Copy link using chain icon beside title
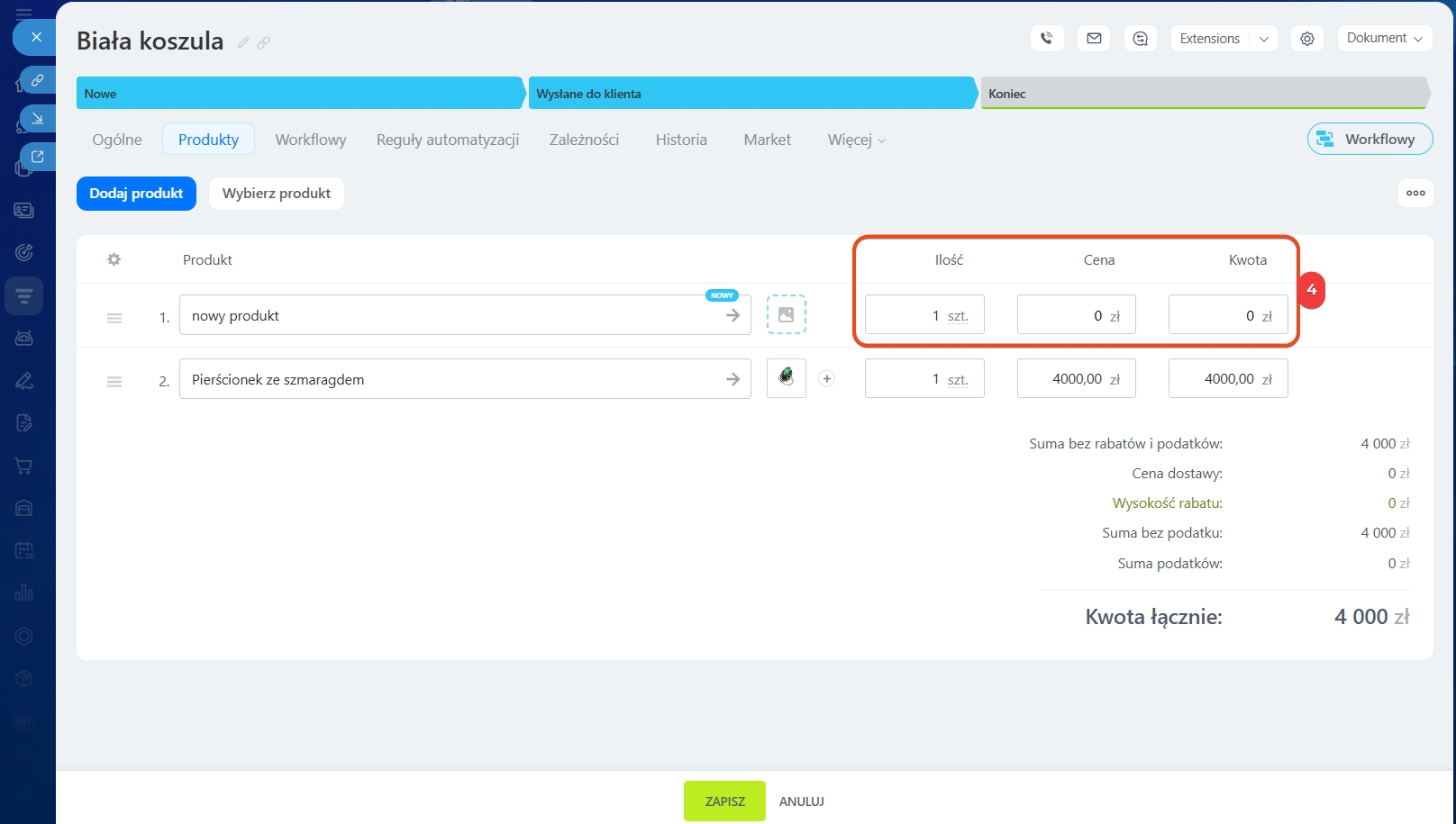The width and height of the screenshot is (1456, 824). [263, 42]
